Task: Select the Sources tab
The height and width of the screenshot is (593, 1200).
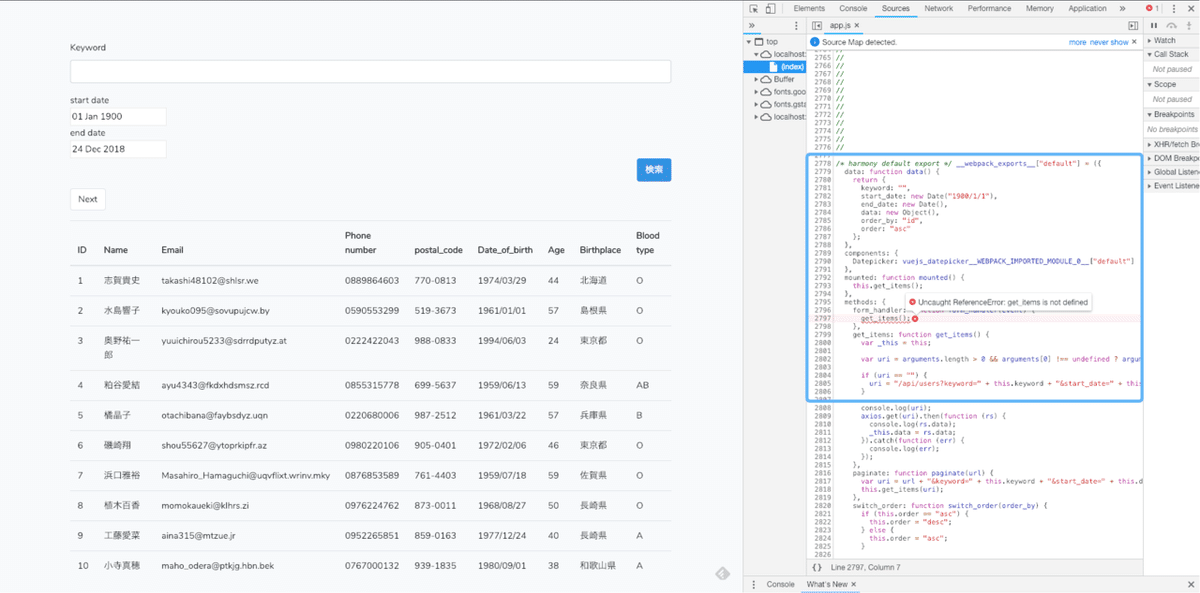Action: (x=896, y=8)
